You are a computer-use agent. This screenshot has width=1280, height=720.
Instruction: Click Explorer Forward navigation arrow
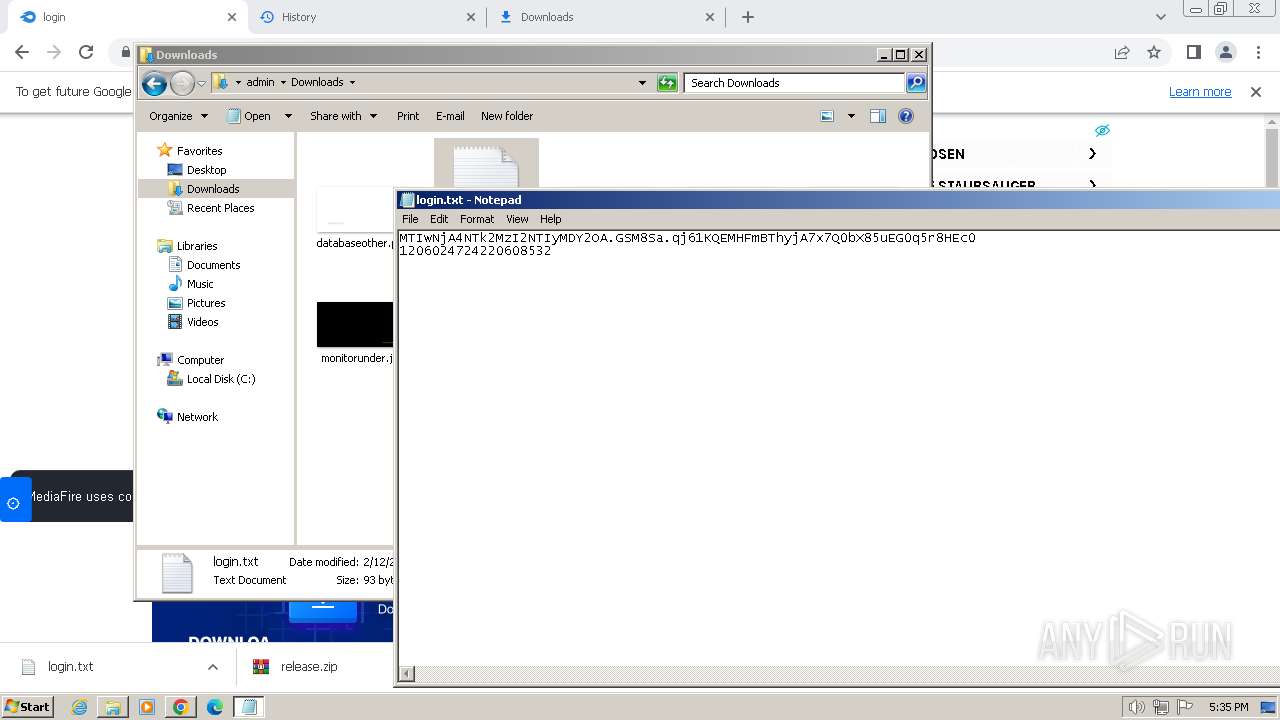tap(182, 84)
